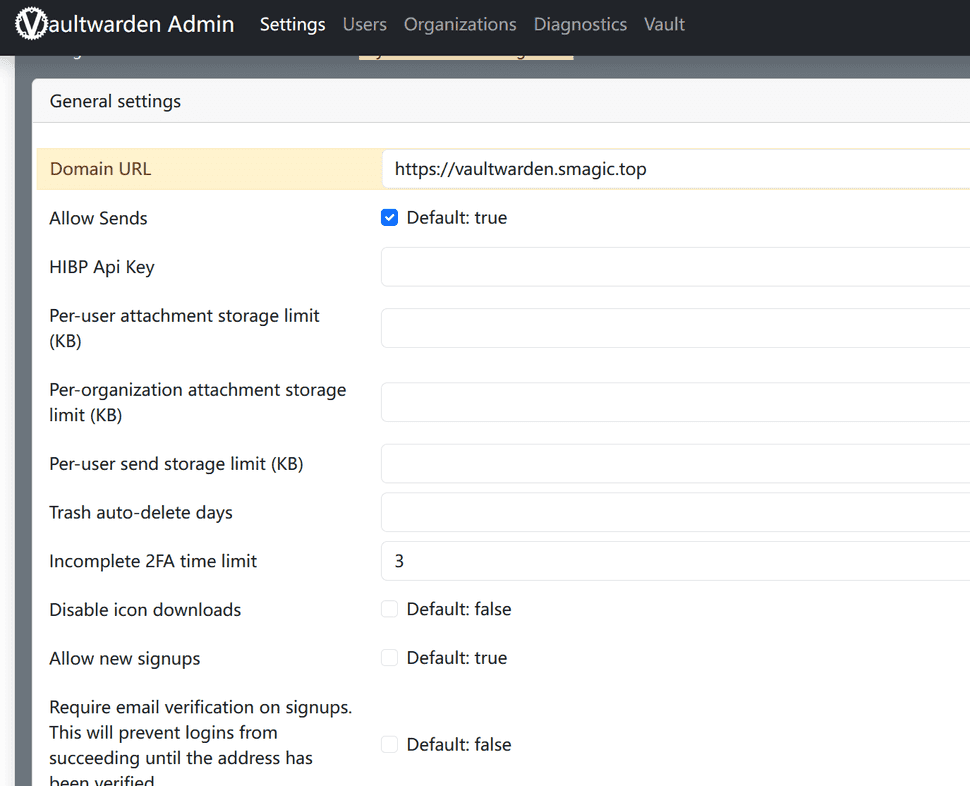Click Trash auto-delete days field
Image resolution: width=970 pixels, height=786 pixels.
click(676, 512)
